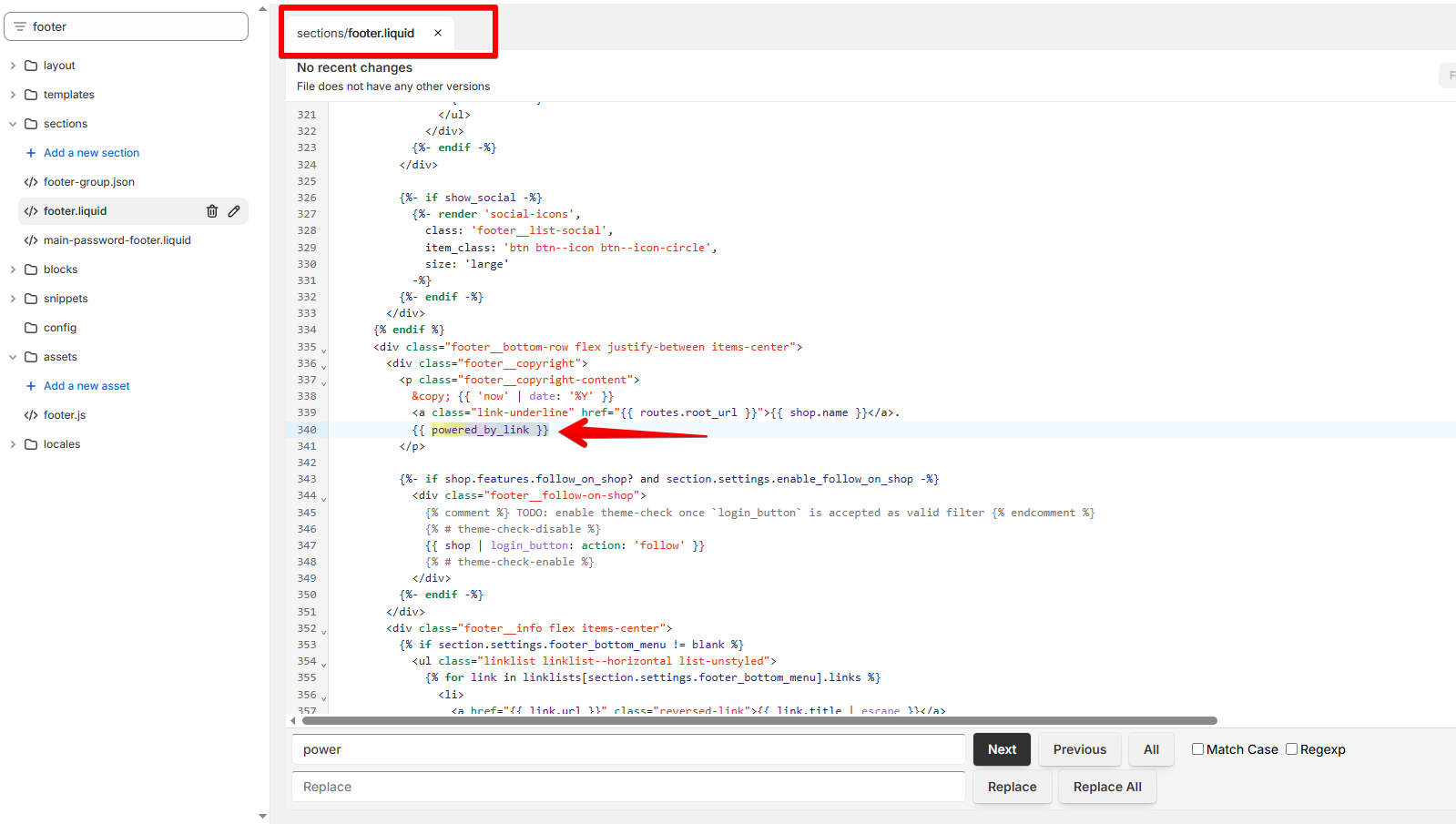Click the Replace All button

[1107, 787]
